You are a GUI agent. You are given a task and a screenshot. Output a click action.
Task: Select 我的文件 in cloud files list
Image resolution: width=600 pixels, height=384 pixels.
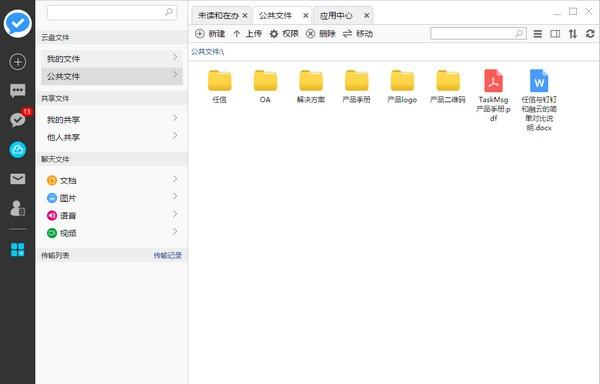click(112, 59)
